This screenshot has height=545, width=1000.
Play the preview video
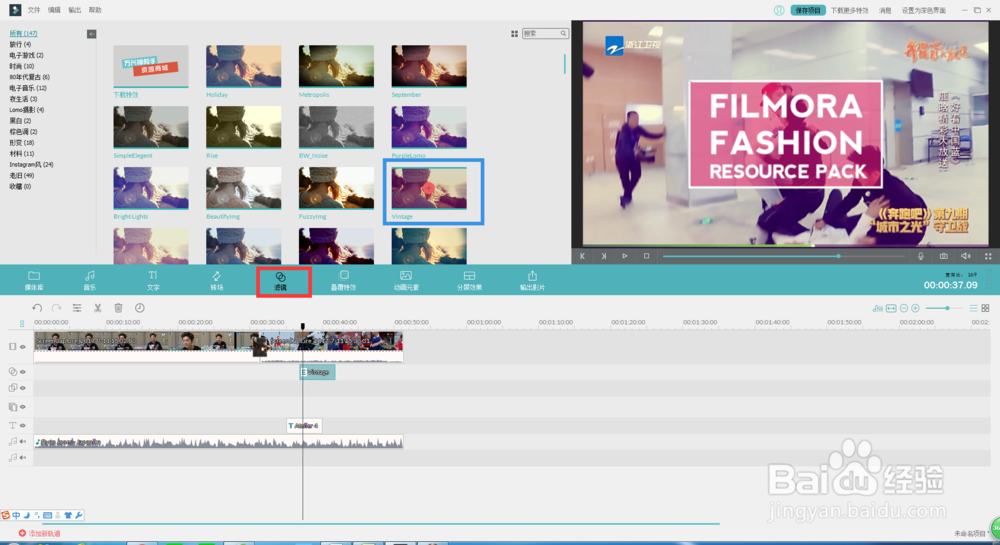click(x=625, y=256)
